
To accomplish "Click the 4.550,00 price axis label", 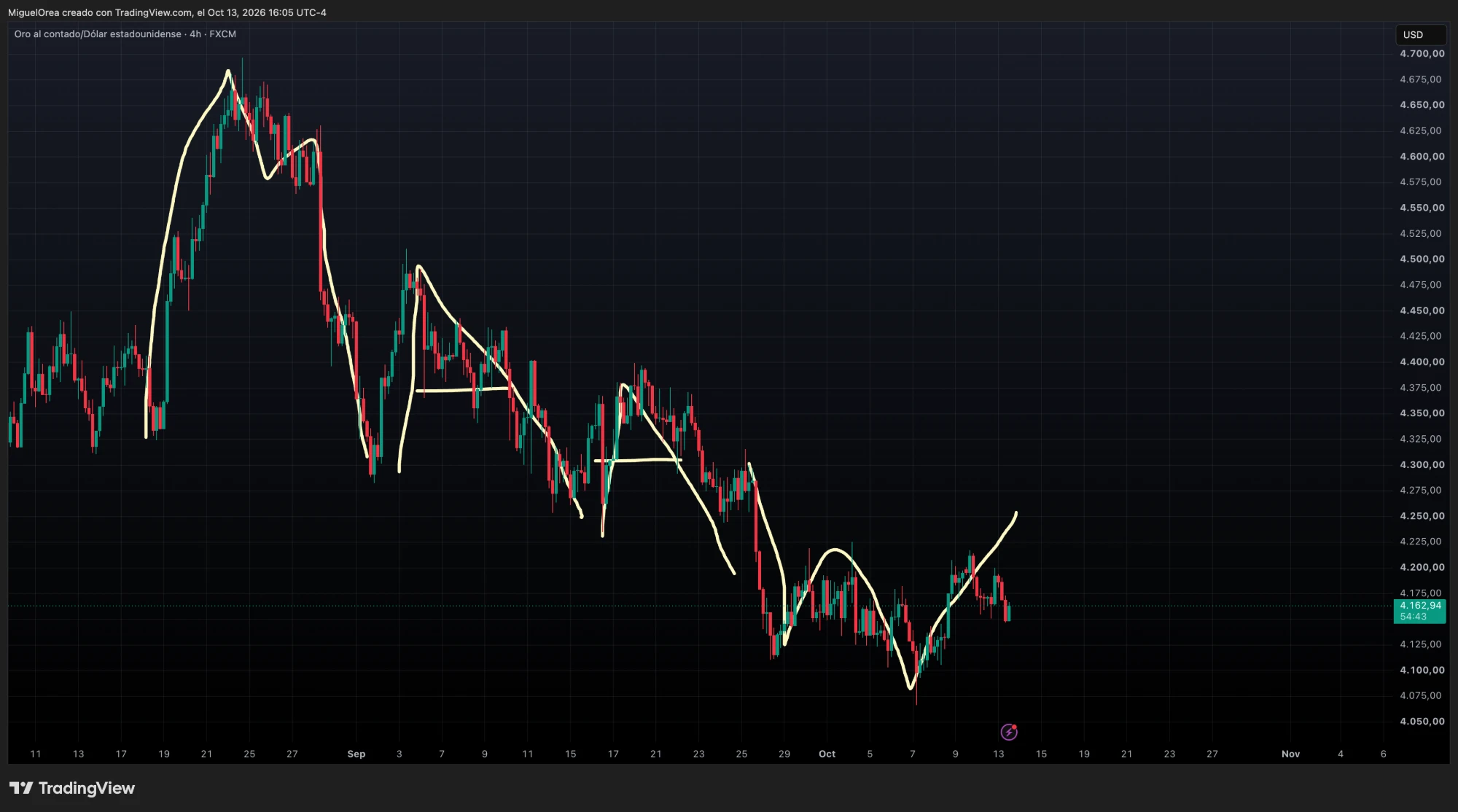I will [x=1422, y=208].
